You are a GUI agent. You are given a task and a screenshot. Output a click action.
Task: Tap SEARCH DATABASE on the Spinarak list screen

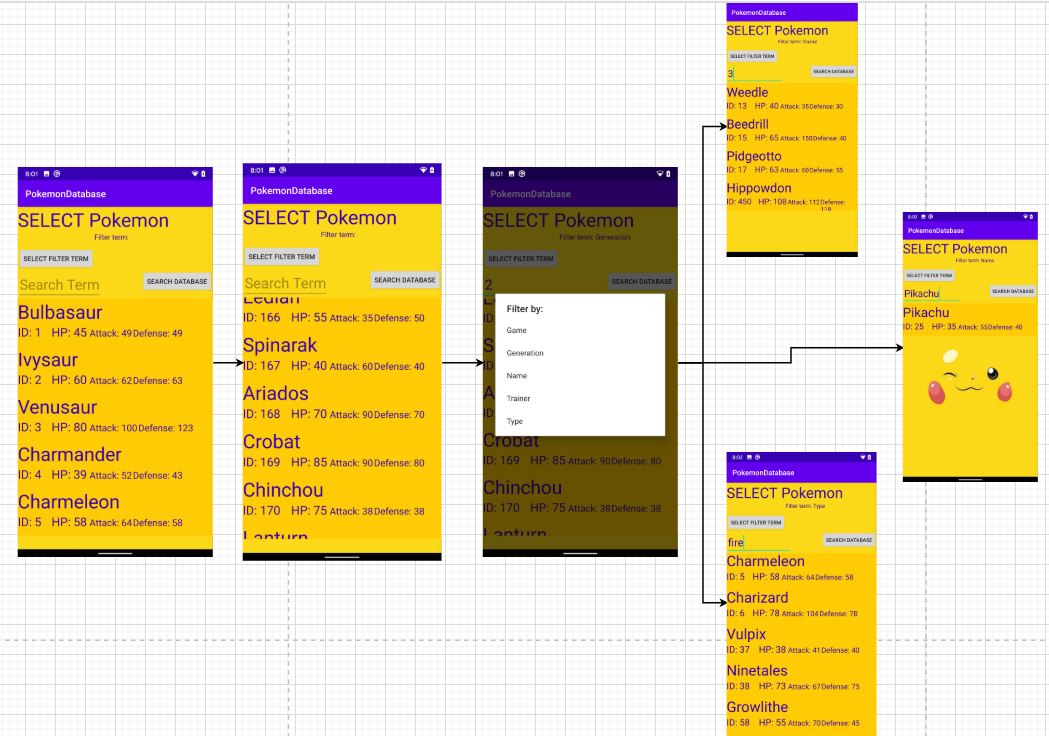click(x=405, y=280)
